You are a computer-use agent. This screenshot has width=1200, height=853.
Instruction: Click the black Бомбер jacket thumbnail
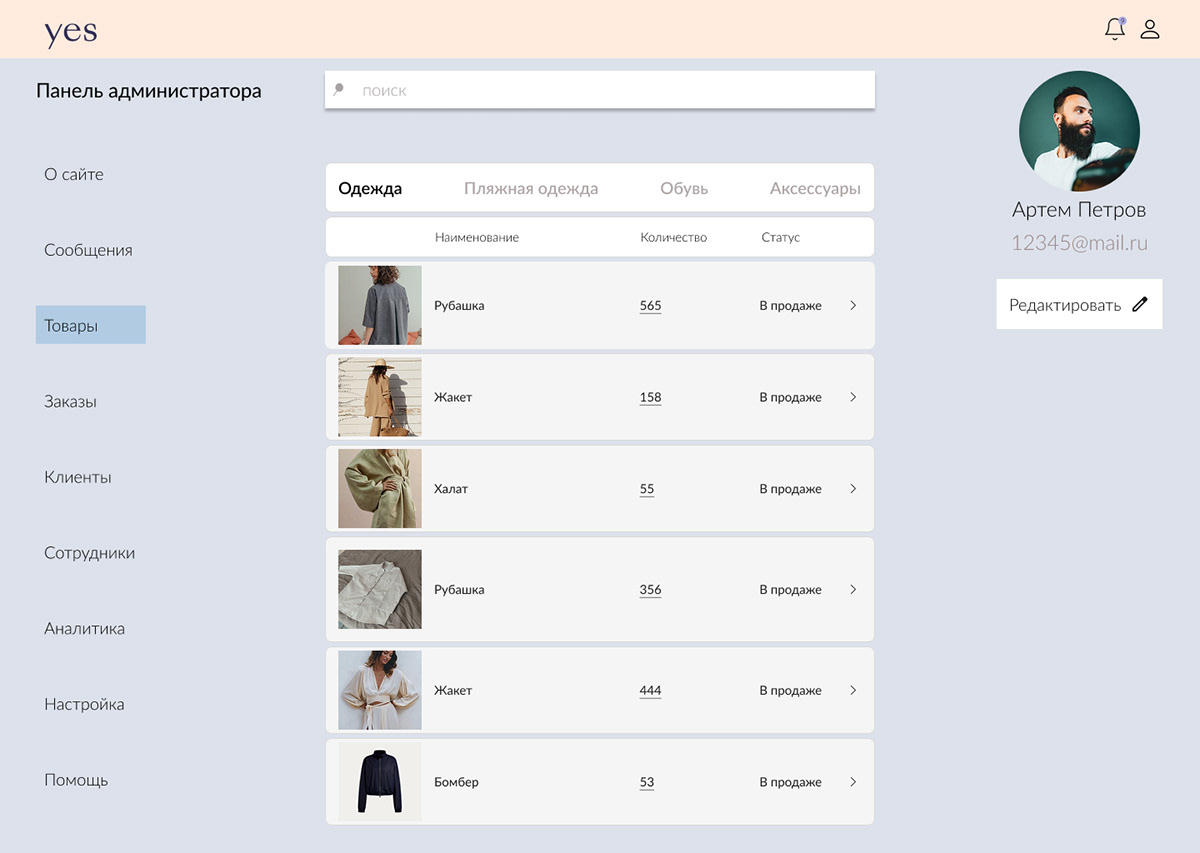(x=380, y=781)
